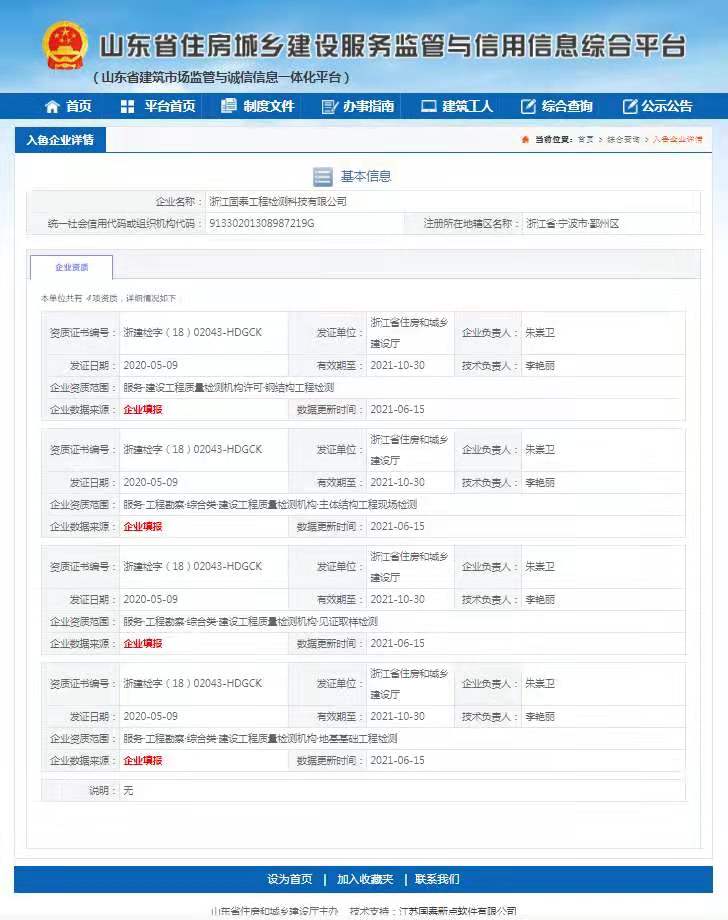728x920 pixels.
Task: Click 加入收藏夹 in the footer
Action: (x=365, y=879)
